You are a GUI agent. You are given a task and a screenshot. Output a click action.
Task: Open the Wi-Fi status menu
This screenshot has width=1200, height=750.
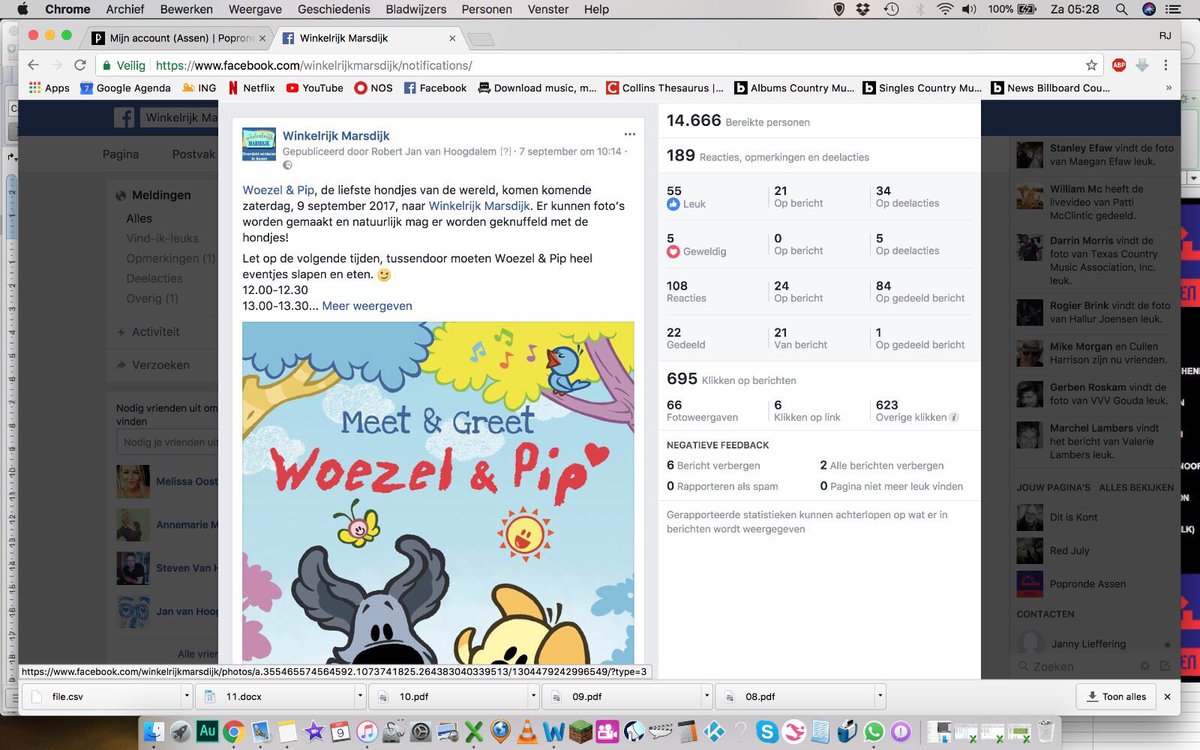click(x=945, y=9)
